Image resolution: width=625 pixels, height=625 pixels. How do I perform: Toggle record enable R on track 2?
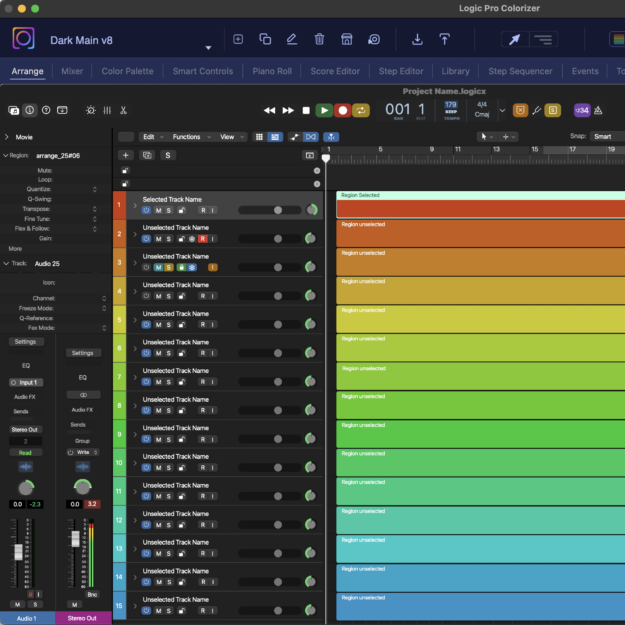coord(202,239)
